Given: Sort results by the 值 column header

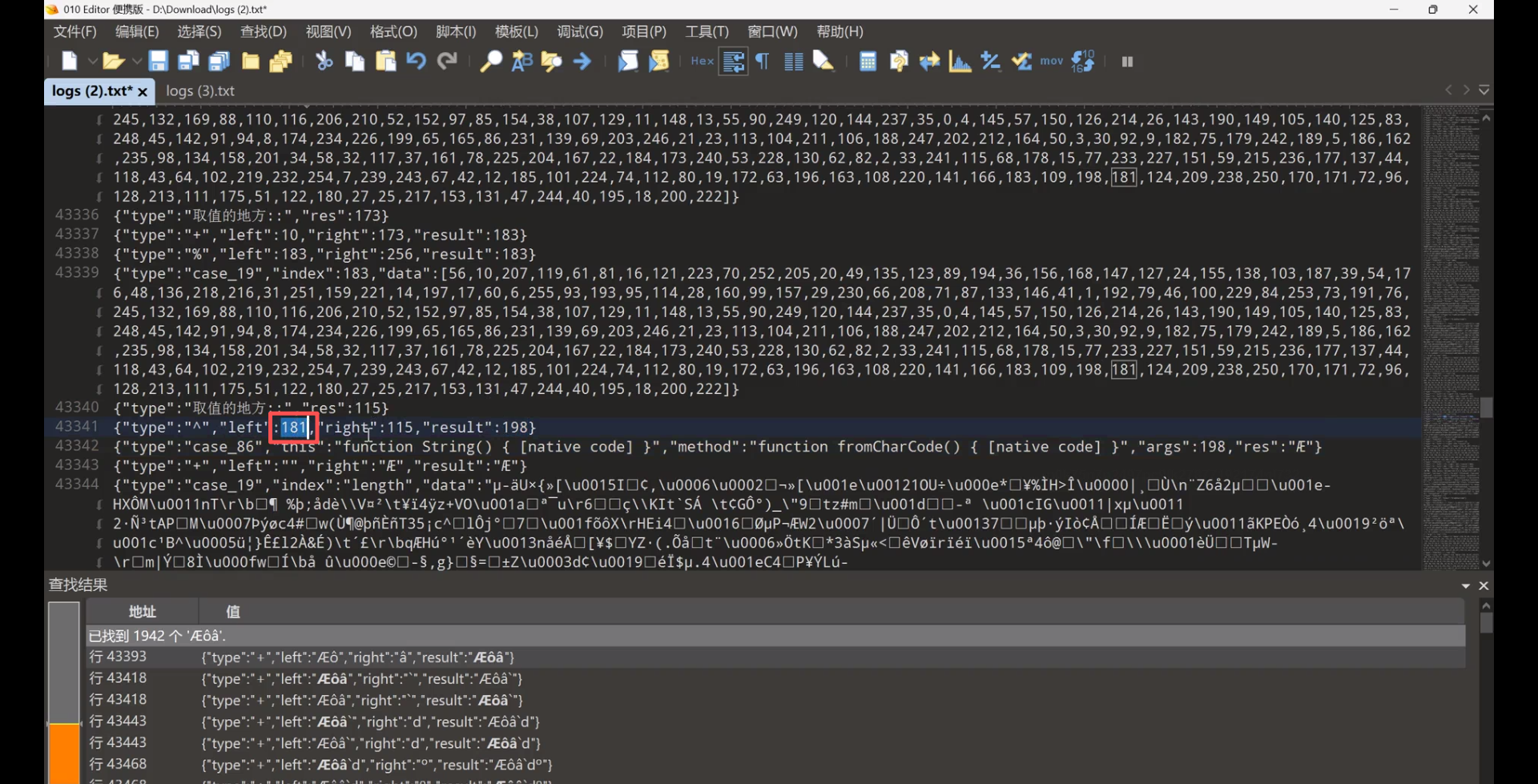Looking at the screenshot, I should [x=831, y=611].
